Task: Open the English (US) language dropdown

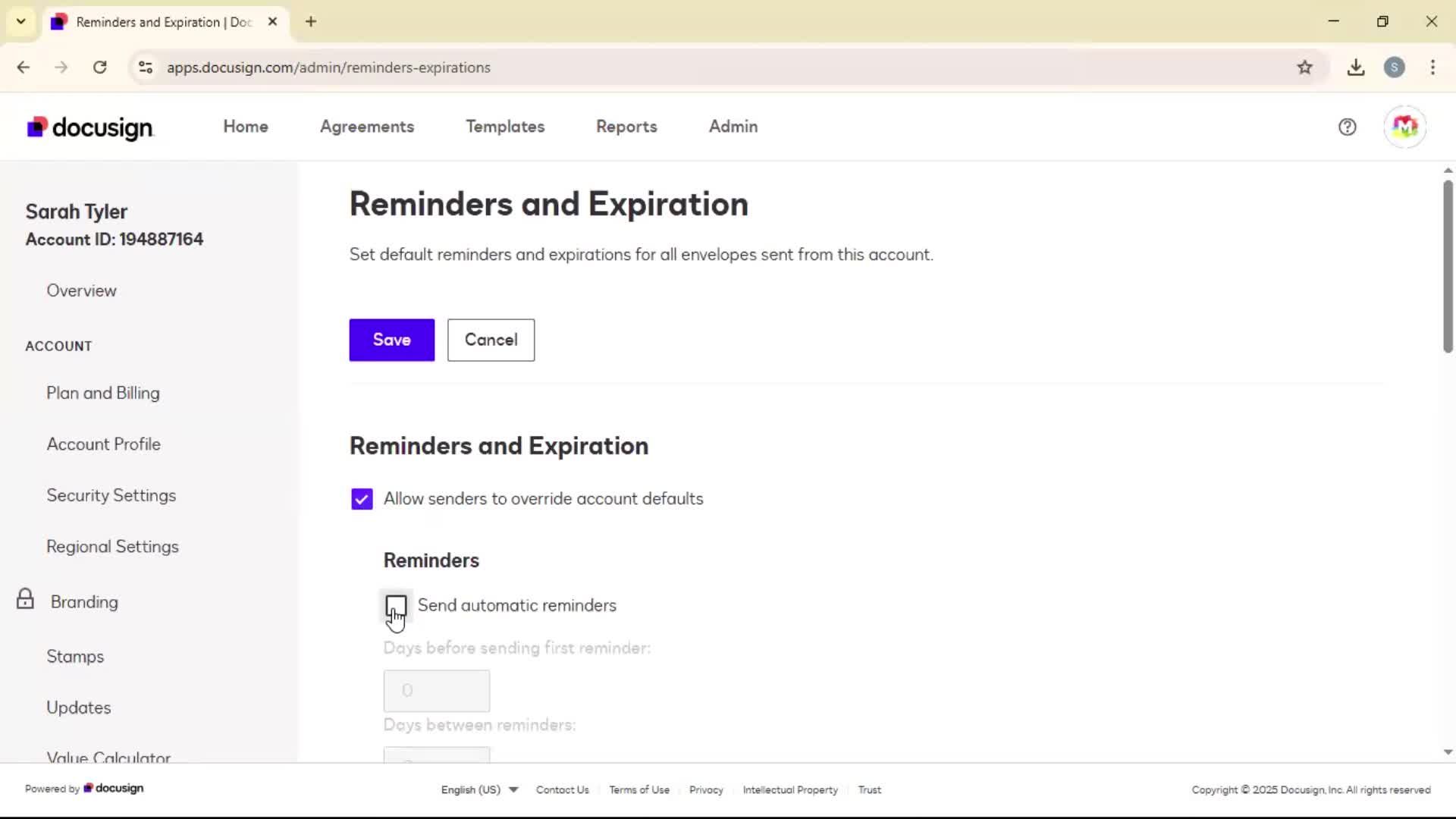Action: pos(479,789)
